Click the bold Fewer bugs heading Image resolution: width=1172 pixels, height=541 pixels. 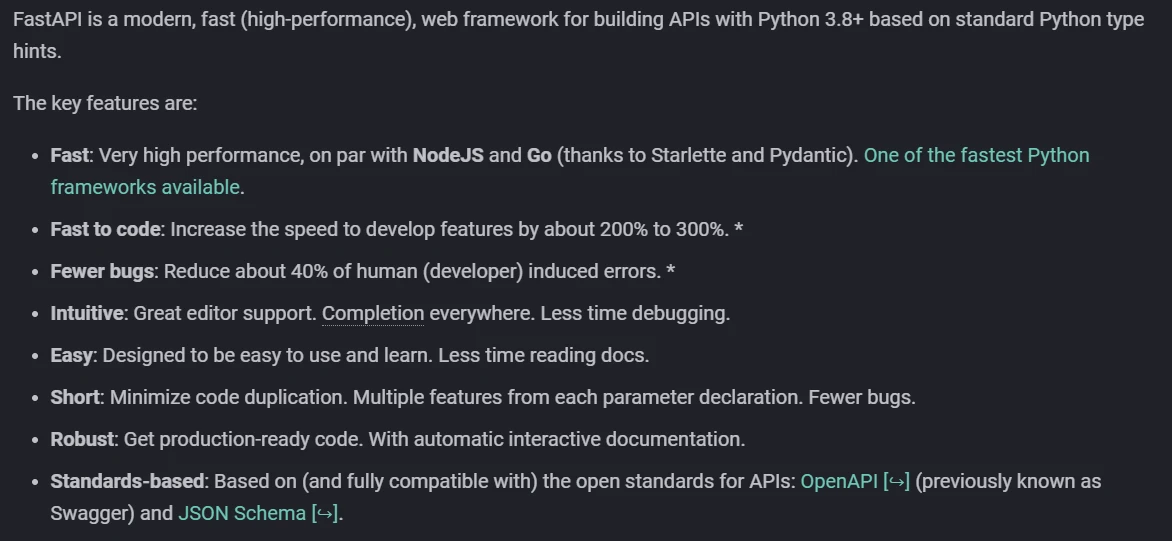[x=102, y=271]
